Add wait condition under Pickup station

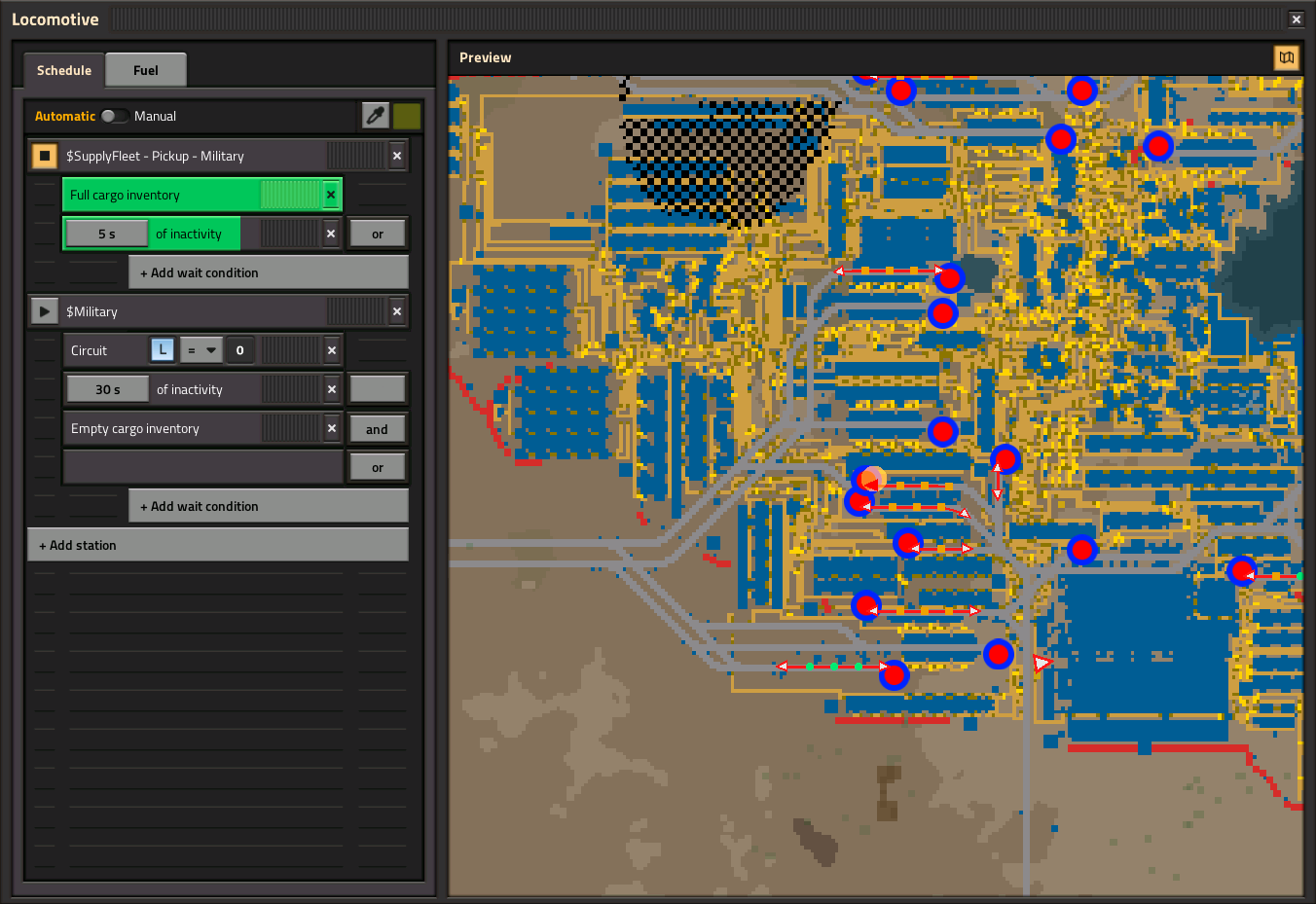[269, 272]
